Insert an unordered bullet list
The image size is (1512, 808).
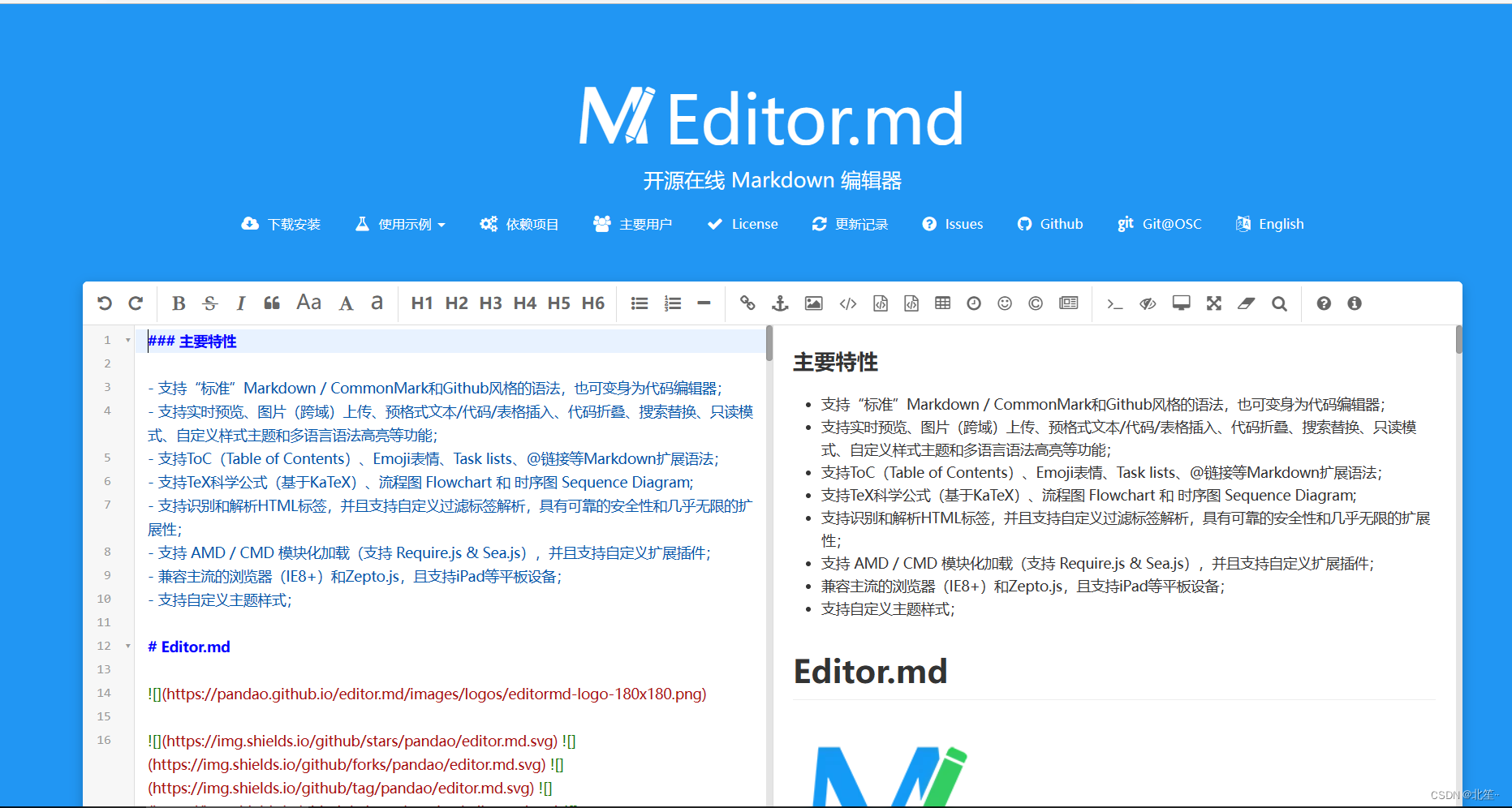click(640, 303)
